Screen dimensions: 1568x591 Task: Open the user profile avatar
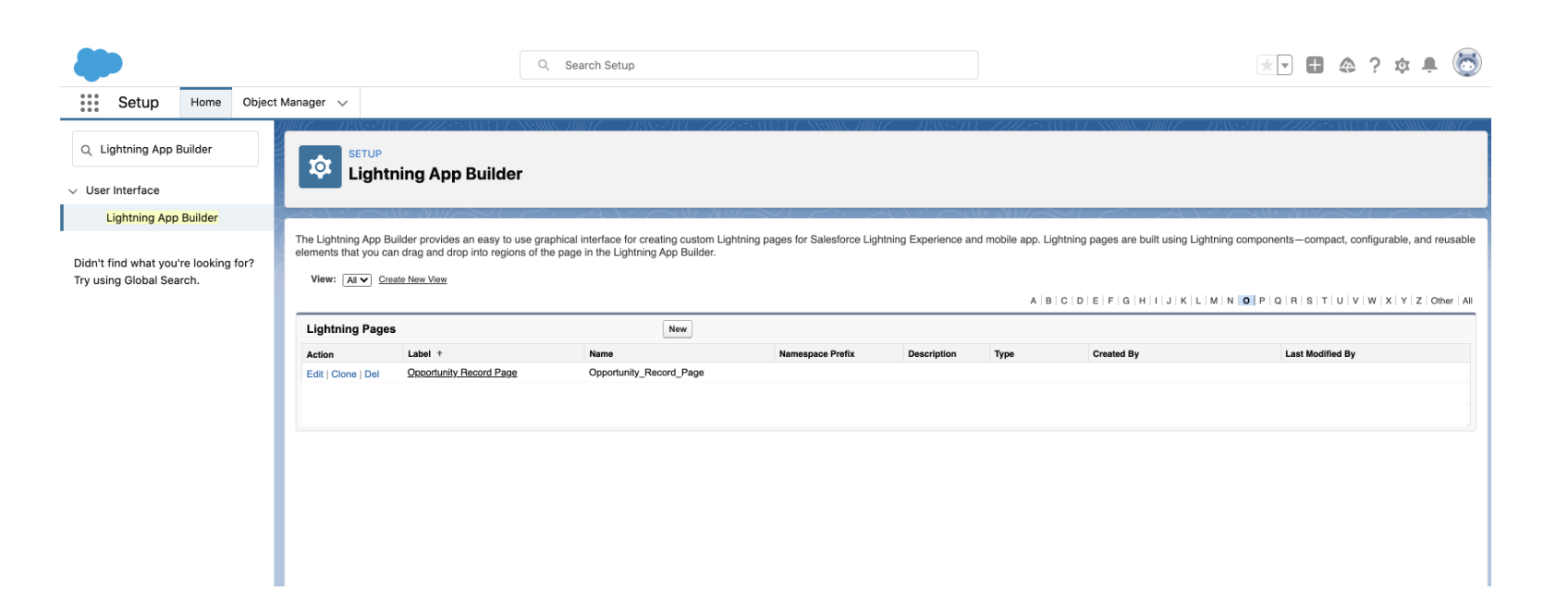pos(1467,63)
